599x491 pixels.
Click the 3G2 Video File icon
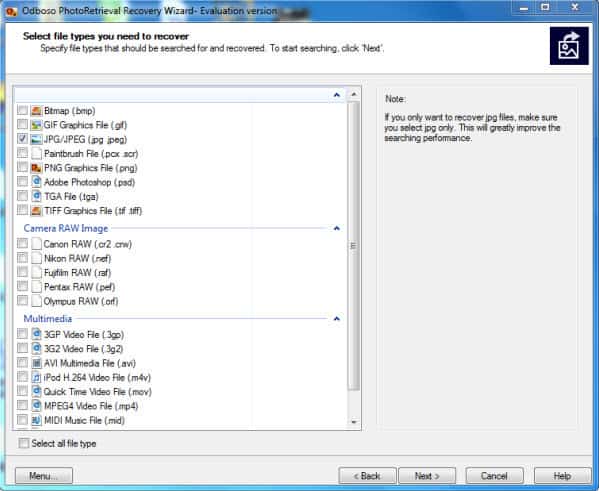coord(36,348)
